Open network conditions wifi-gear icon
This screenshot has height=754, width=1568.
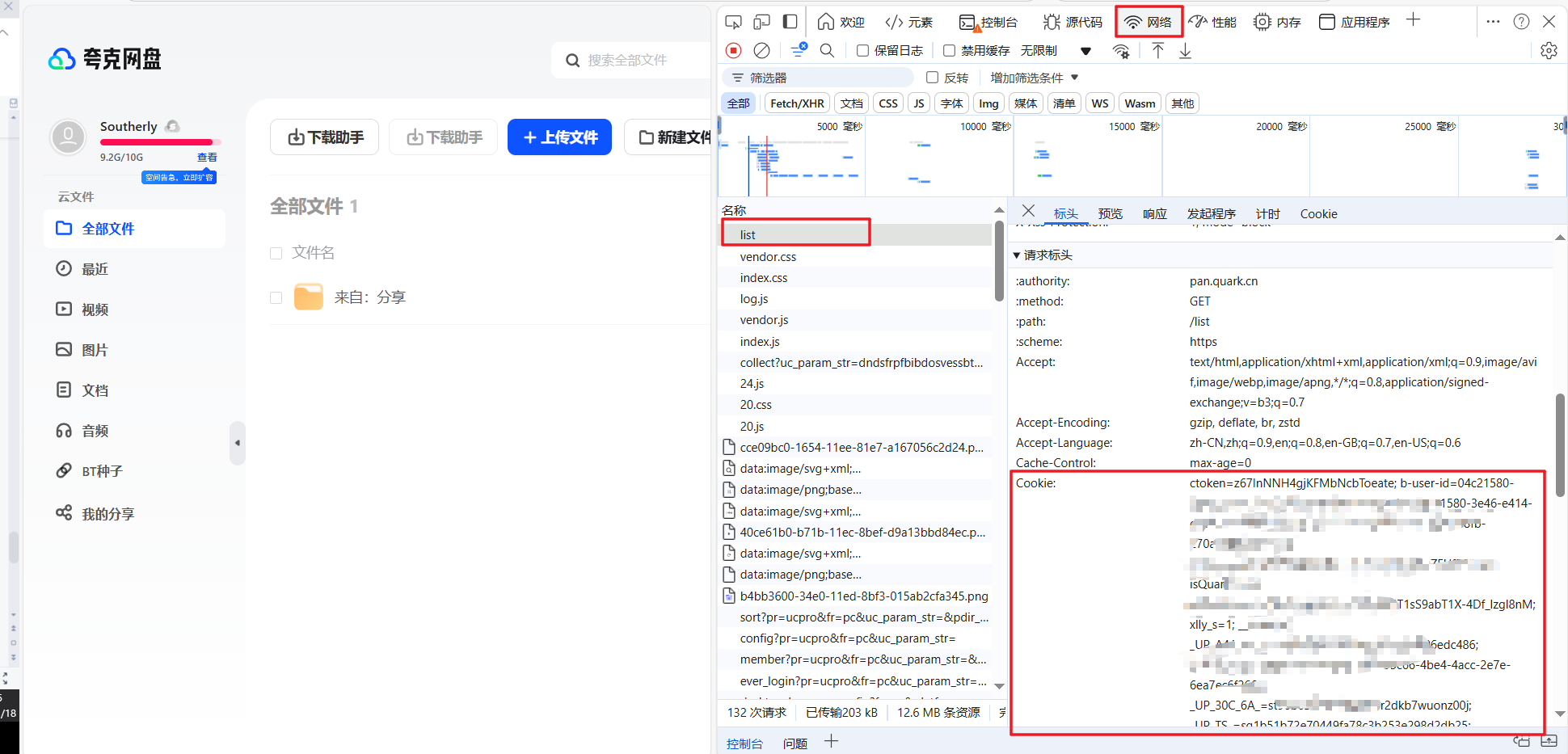[x=1121, y=51]
